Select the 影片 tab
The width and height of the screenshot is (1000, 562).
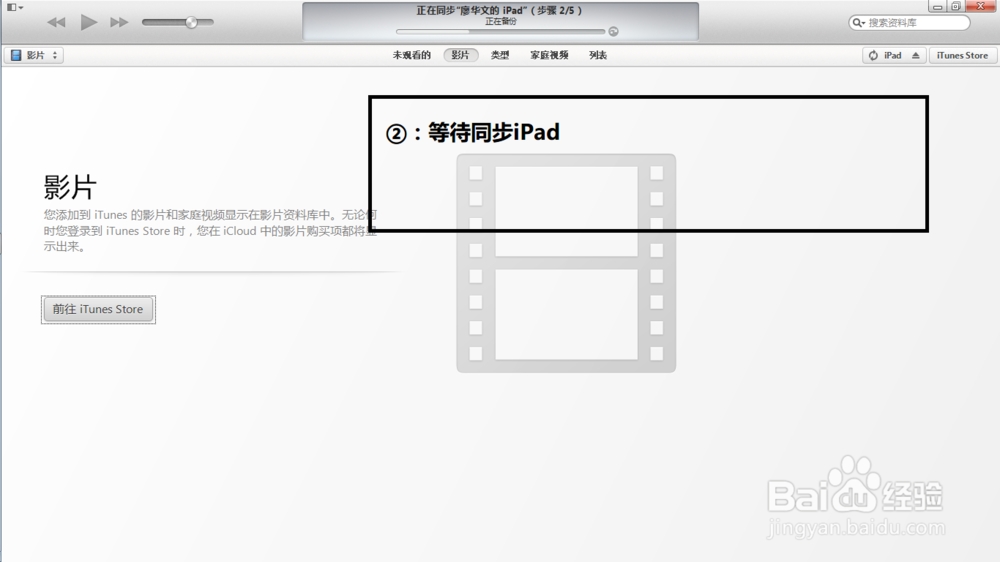(x=460, y=55)
